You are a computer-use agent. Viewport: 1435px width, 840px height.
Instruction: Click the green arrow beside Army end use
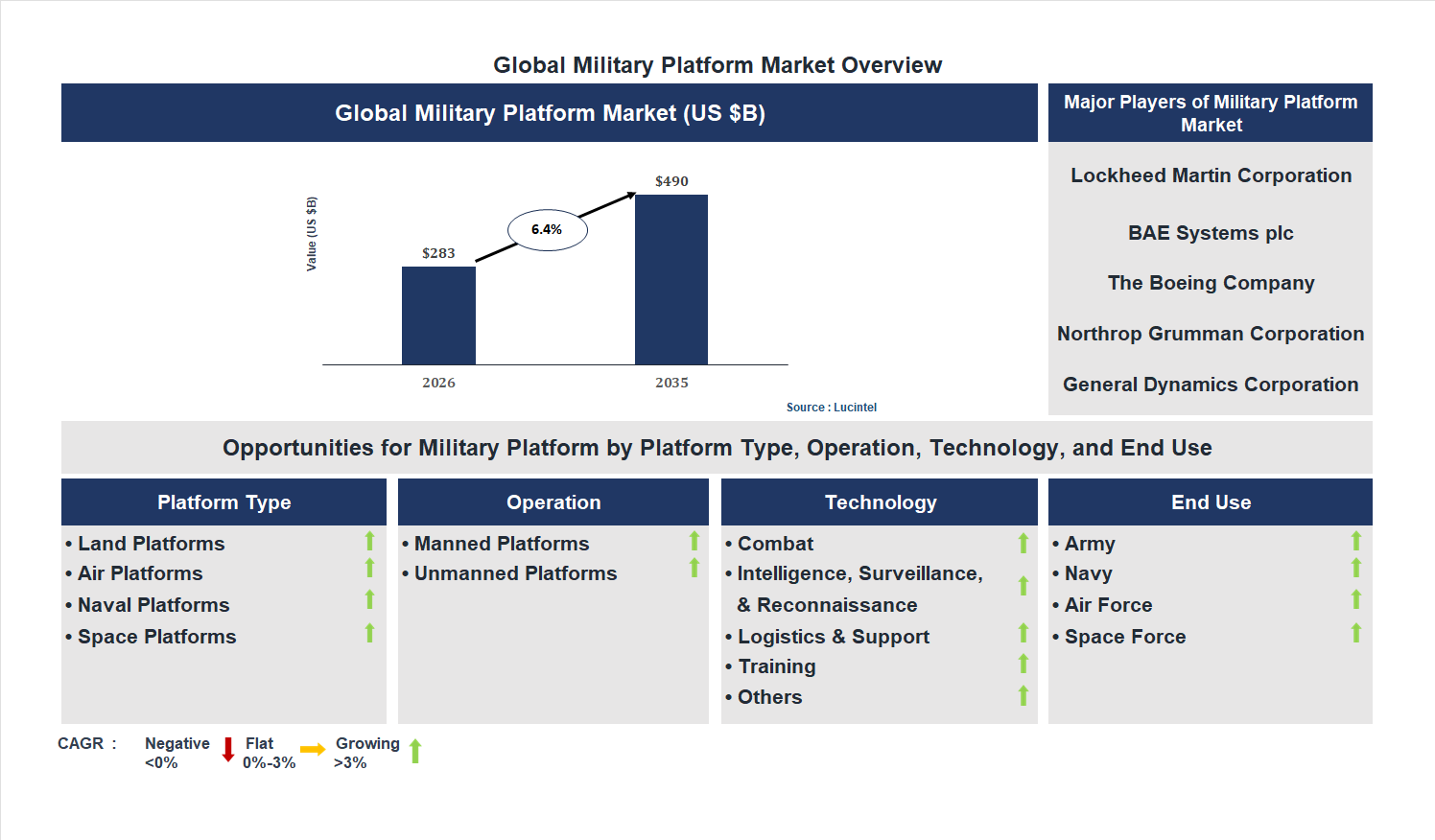(x=1355, y=542)
